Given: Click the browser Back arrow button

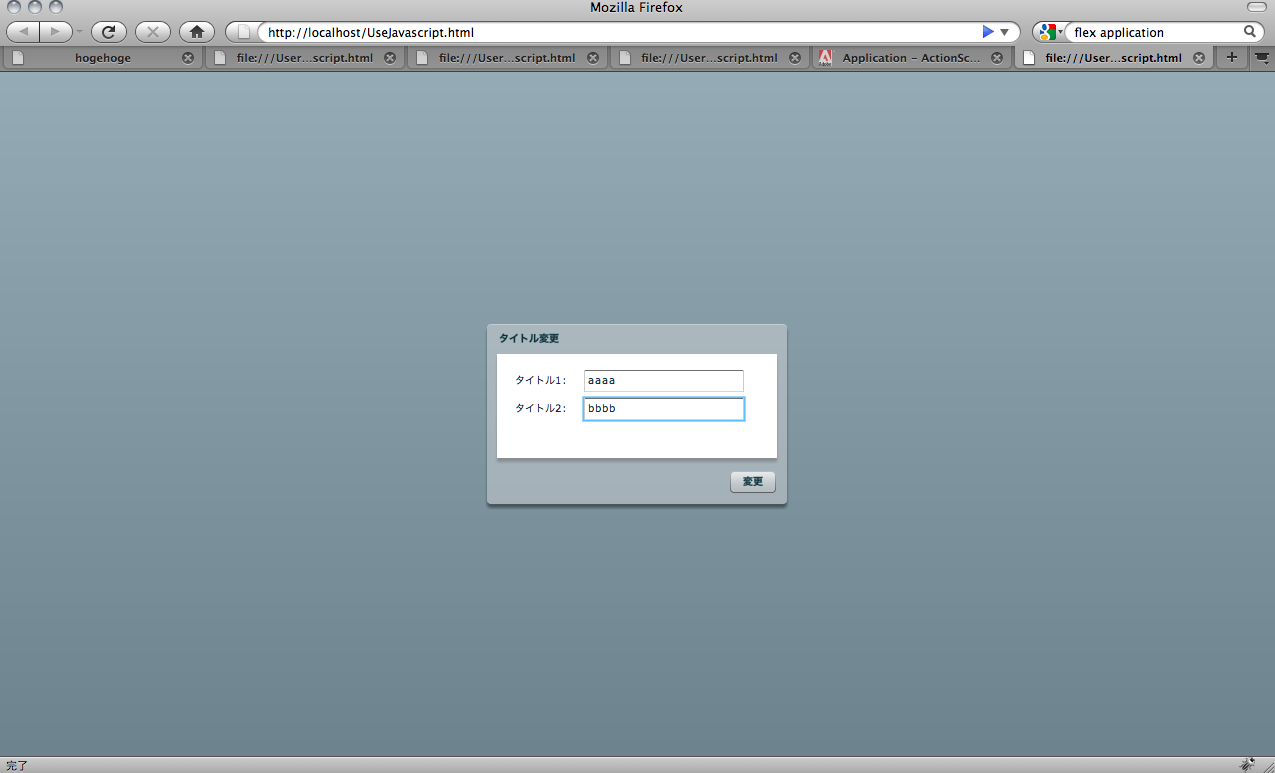Looking at the screenshot, I should (x=23, y=32).
